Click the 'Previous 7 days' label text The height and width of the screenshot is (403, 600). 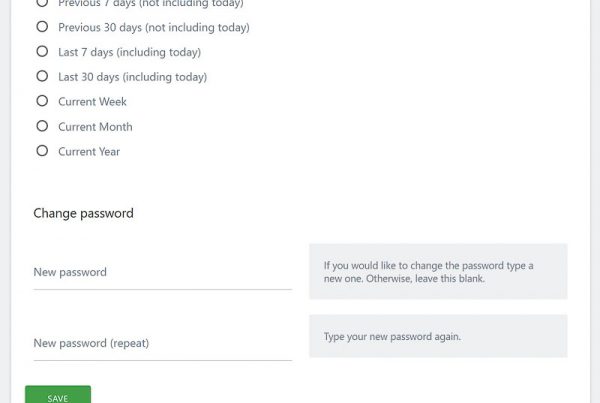click(150, 4)
